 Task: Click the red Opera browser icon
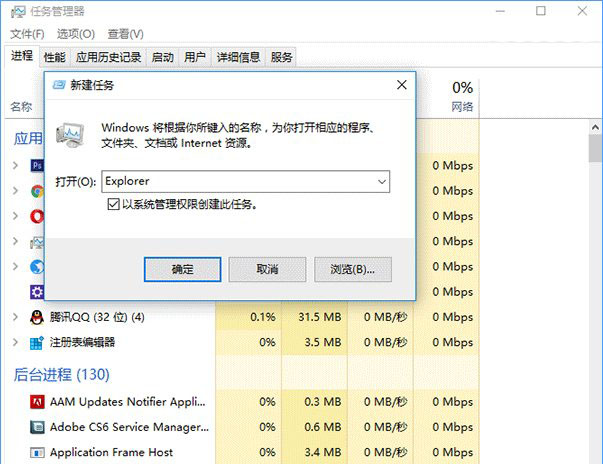tap(37, 216)
